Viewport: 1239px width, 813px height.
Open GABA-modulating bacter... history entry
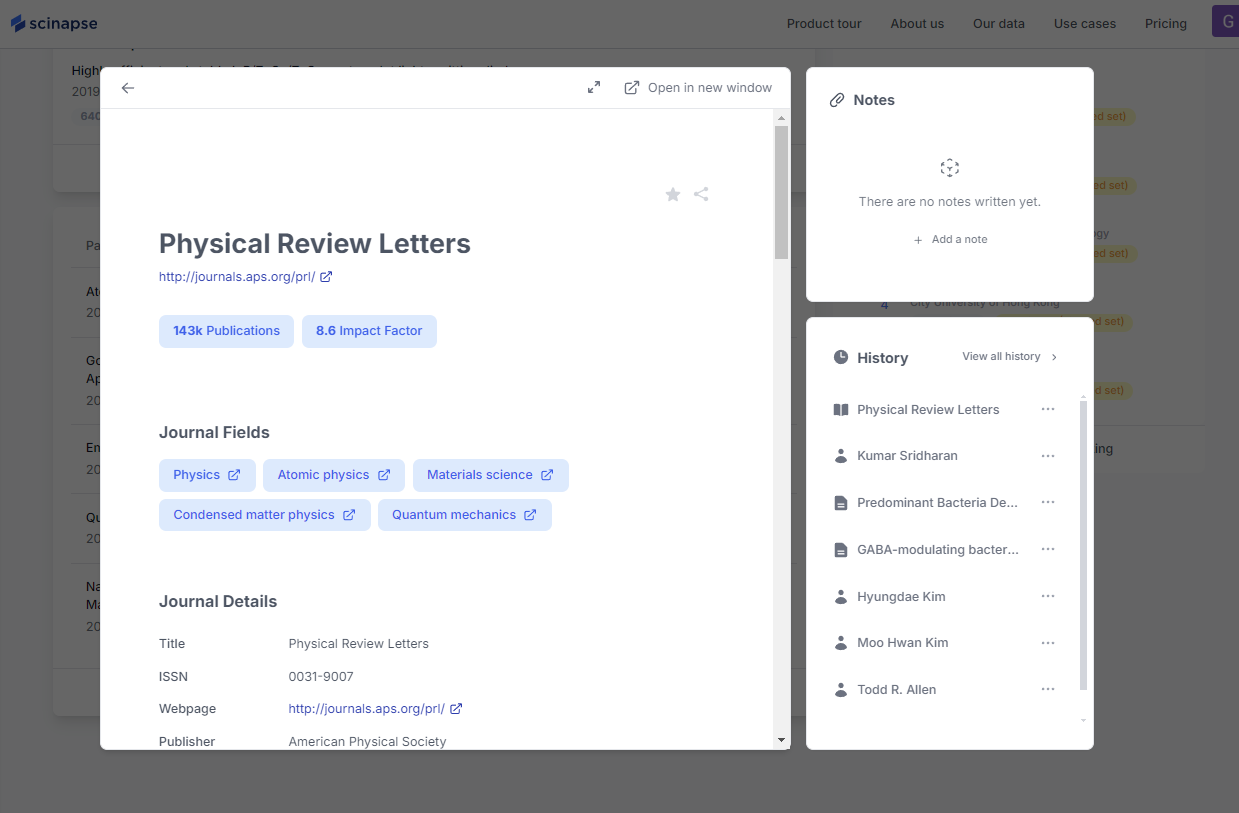938,550
